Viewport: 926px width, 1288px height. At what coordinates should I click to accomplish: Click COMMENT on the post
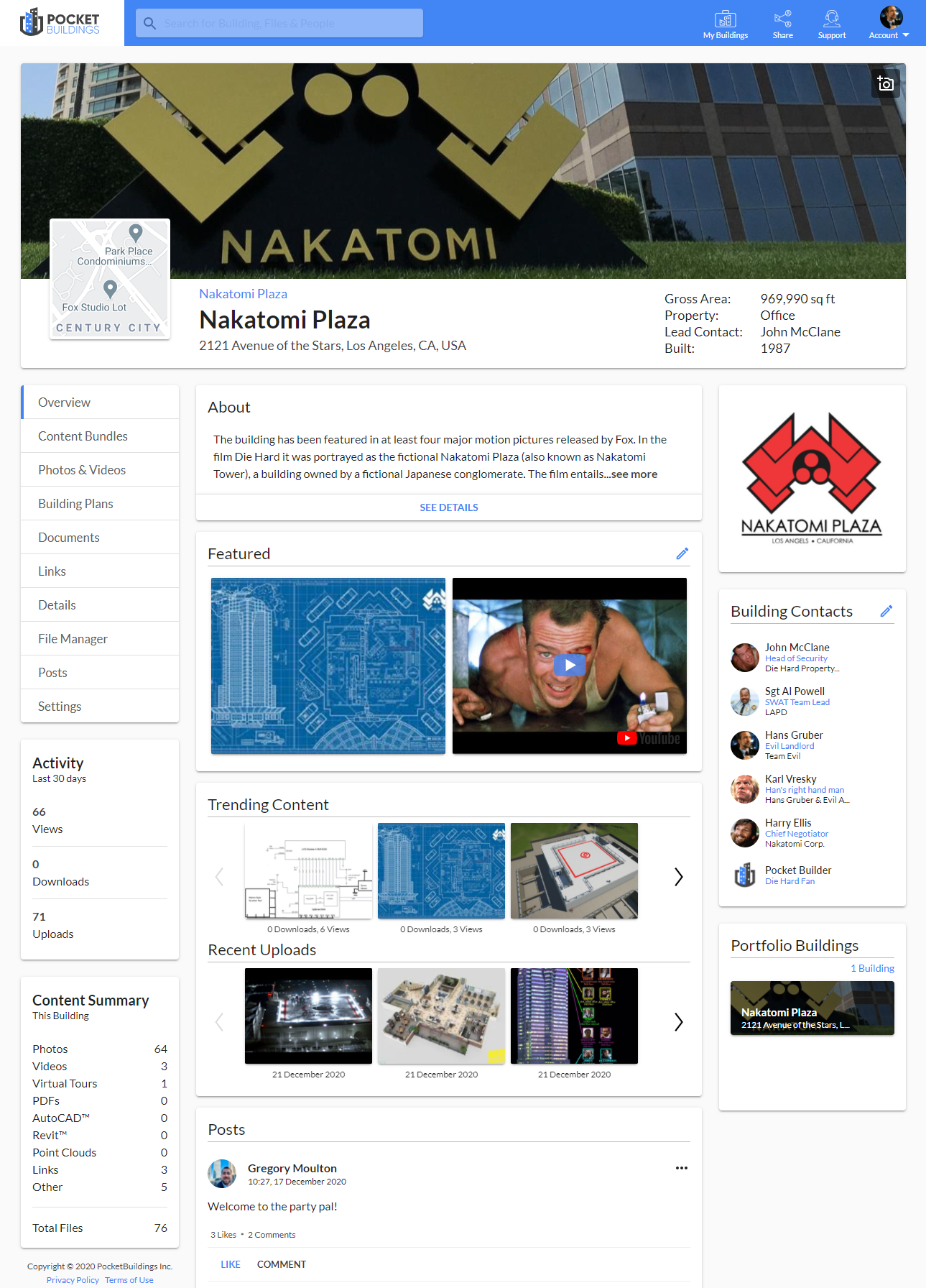coord(282,1264)
